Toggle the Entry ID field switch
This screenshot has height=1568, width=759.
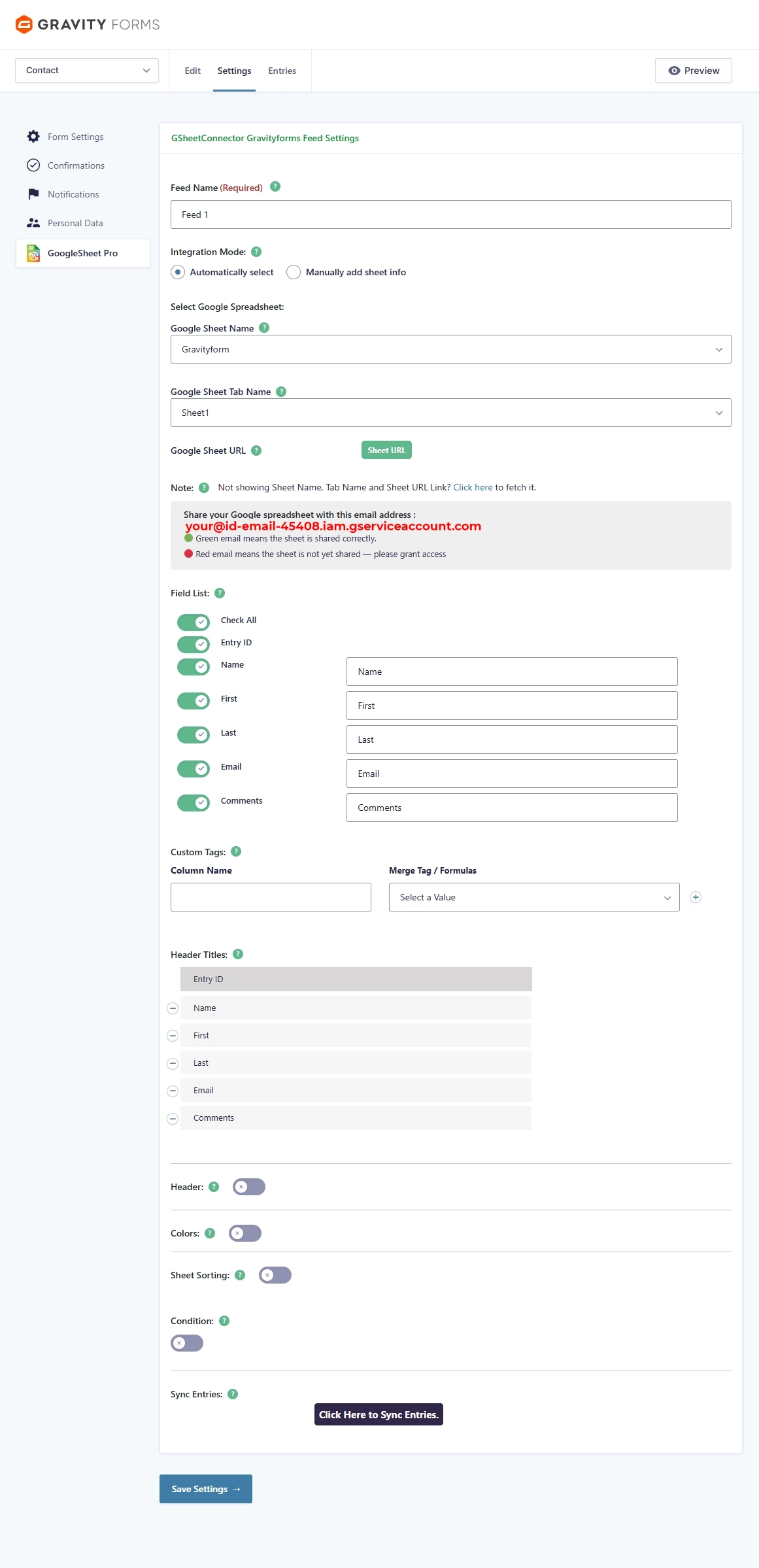click(x=194, y=644)
